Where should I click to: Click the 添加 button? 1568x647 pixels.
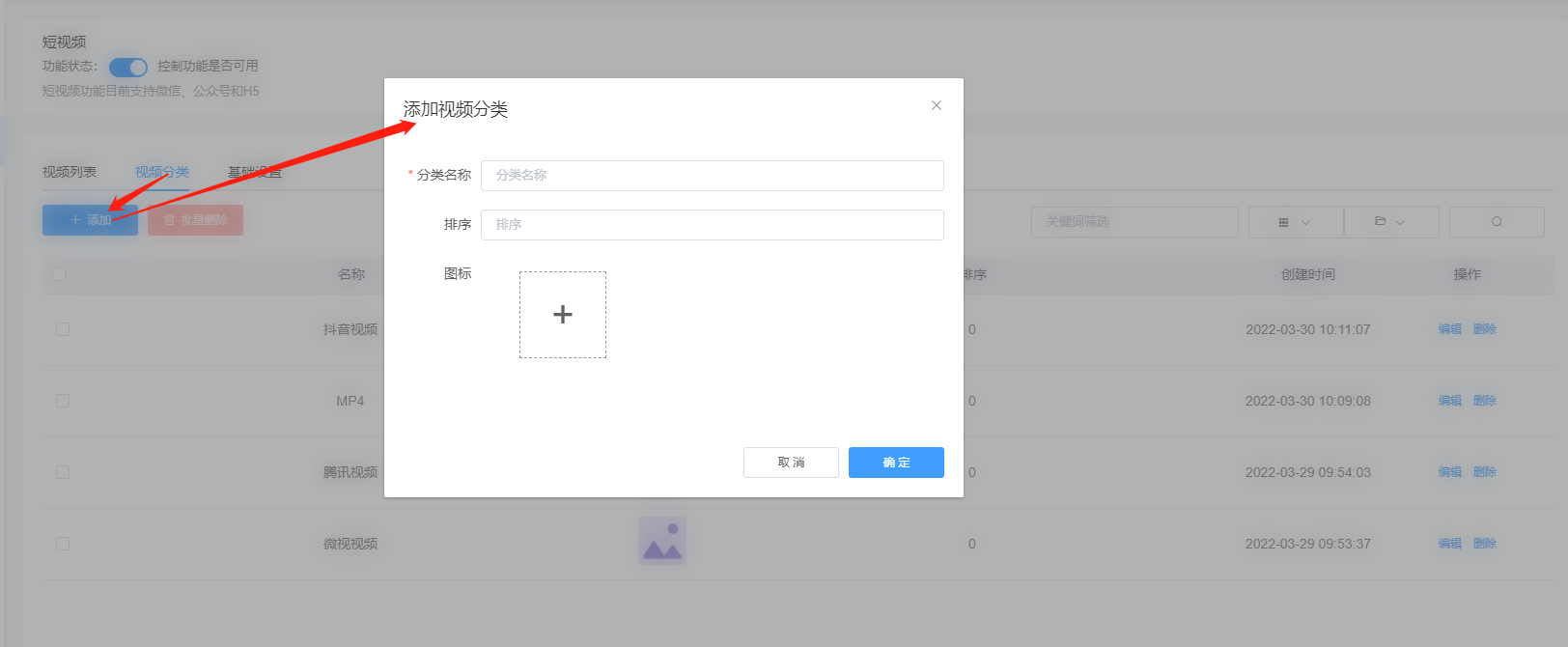90,220
